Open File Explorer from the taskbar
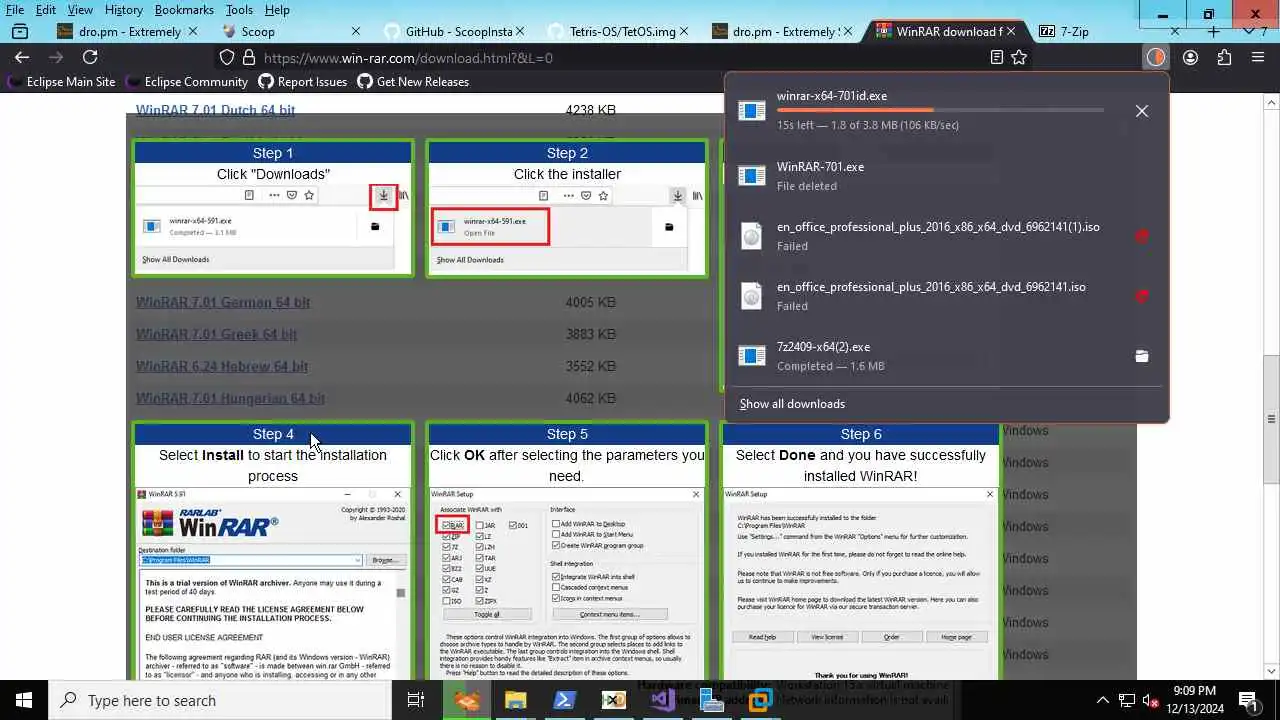The height and width of the screenshot is (720, 1280). [515, 700]
